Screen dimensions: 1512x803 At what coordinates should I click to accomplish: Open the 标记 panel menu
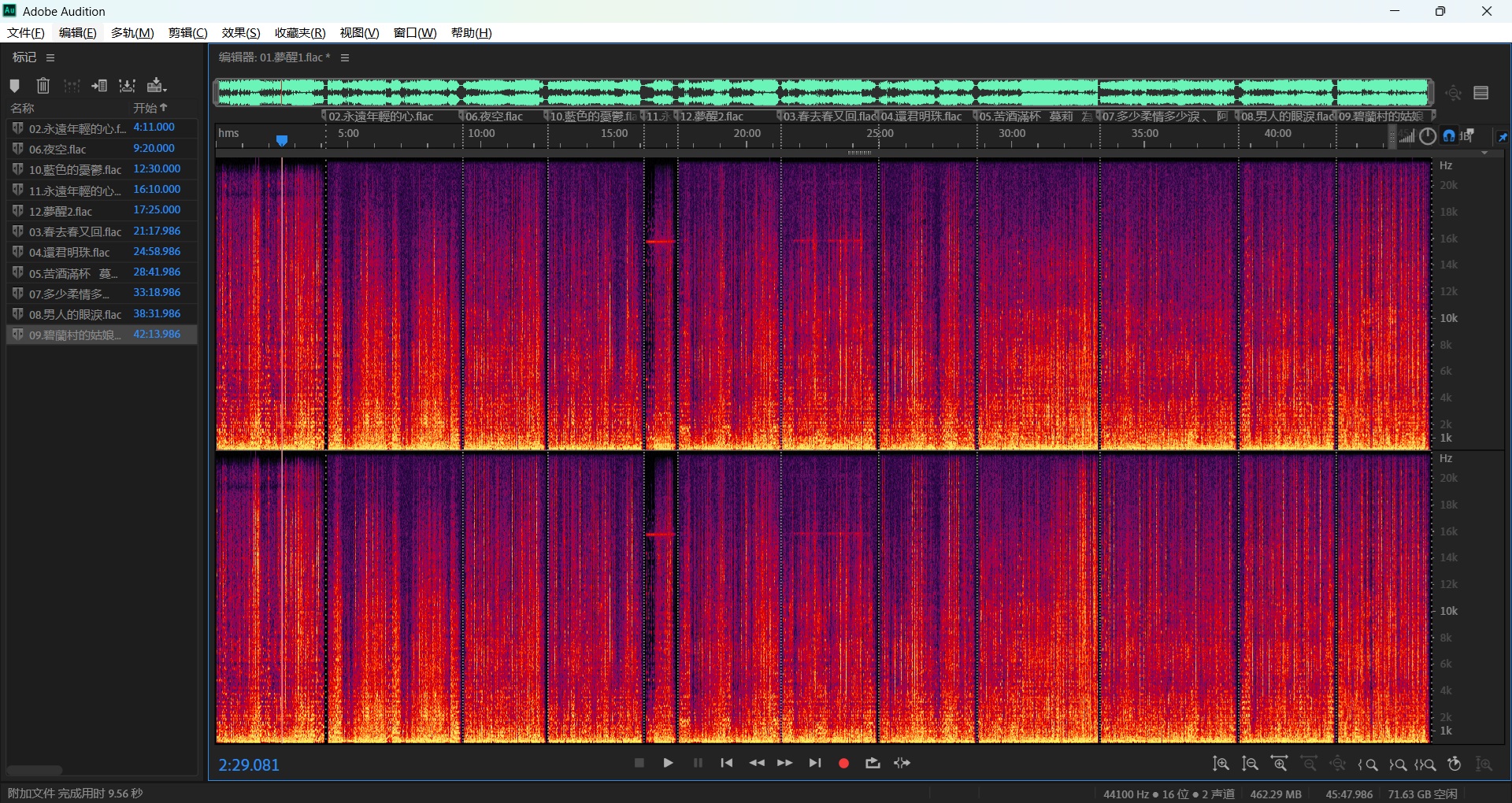(x=50, y=57)
